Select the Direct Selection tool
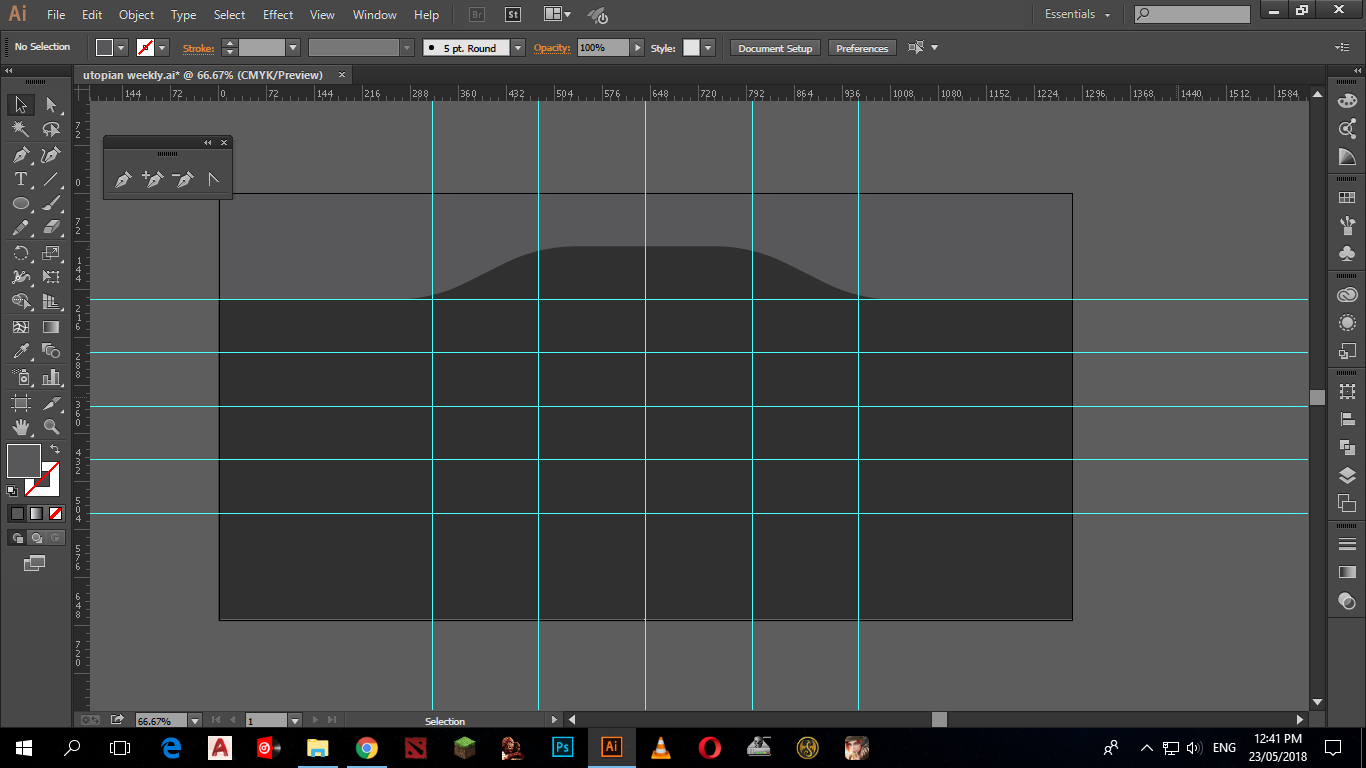Viewport: 1366px width, 768px height. tap(51, 105)
